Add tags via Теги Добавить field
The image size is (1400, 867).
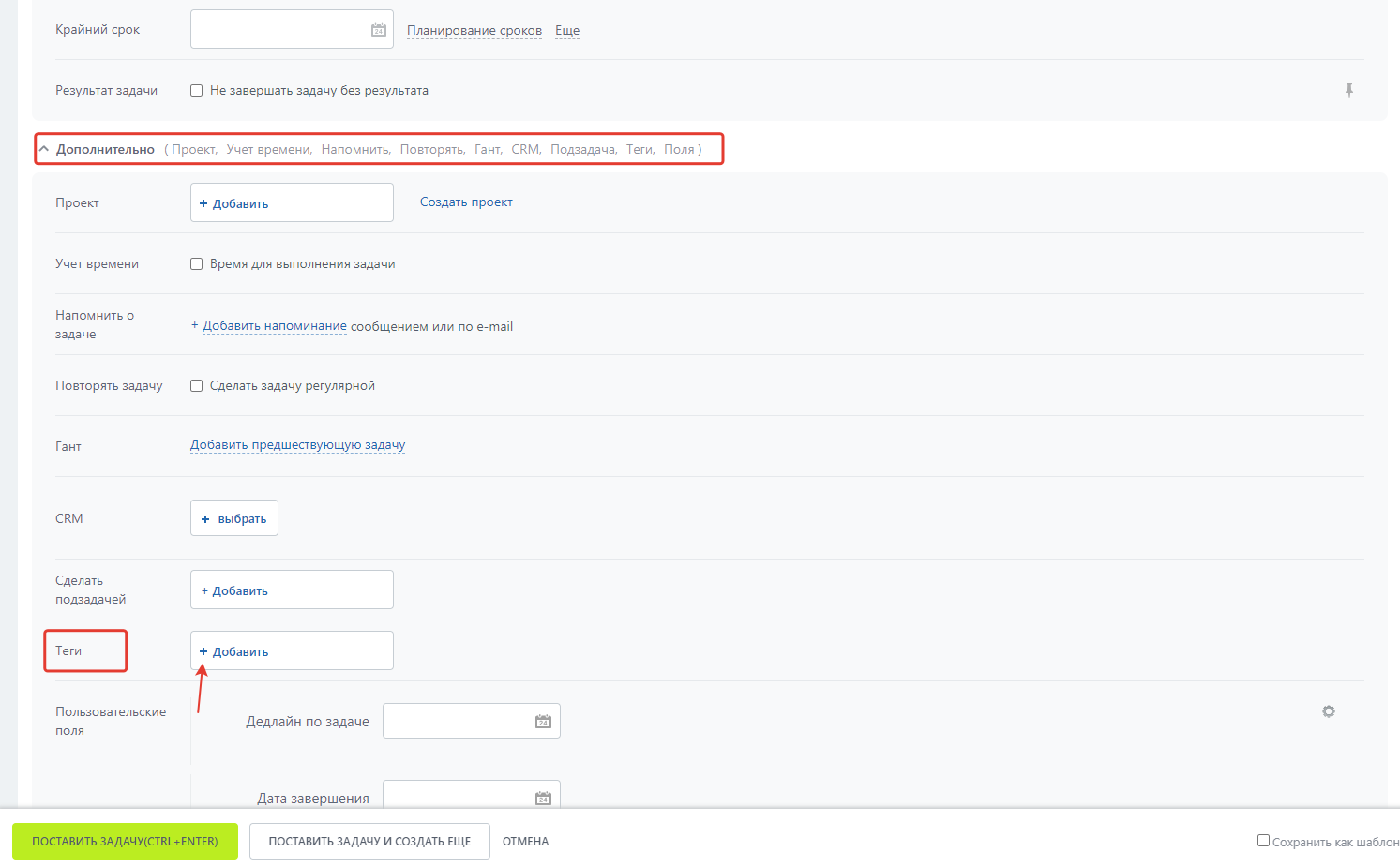[x=292, y=650]
